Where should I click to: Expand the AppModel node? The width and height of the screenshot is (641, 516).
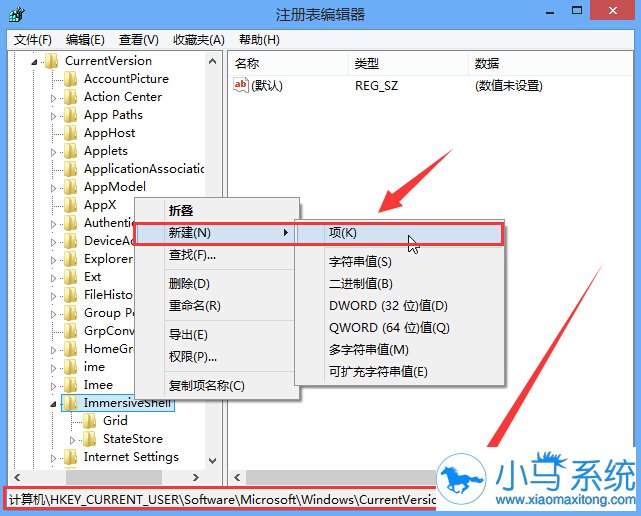pos(53,188)
